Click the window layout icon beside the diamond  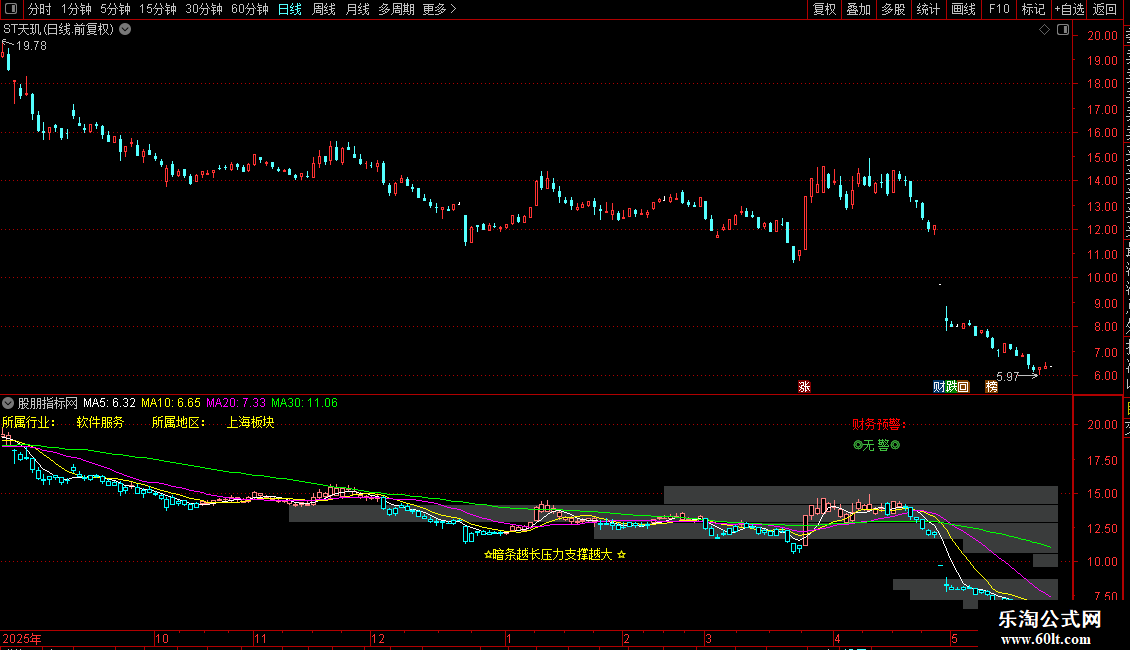[x=1063, y=30]
